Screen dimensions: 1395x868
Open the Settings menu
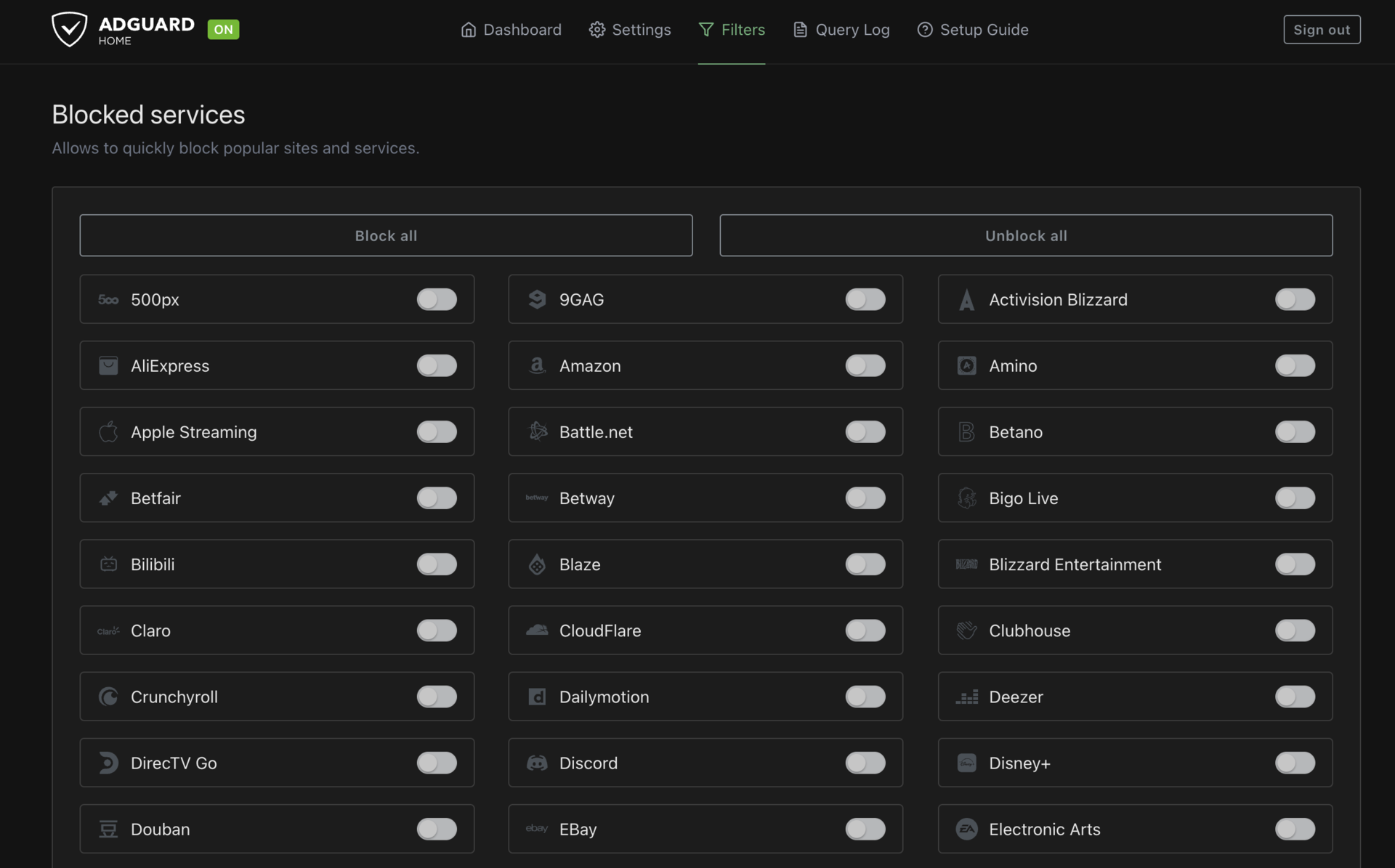tap(630, 30)
